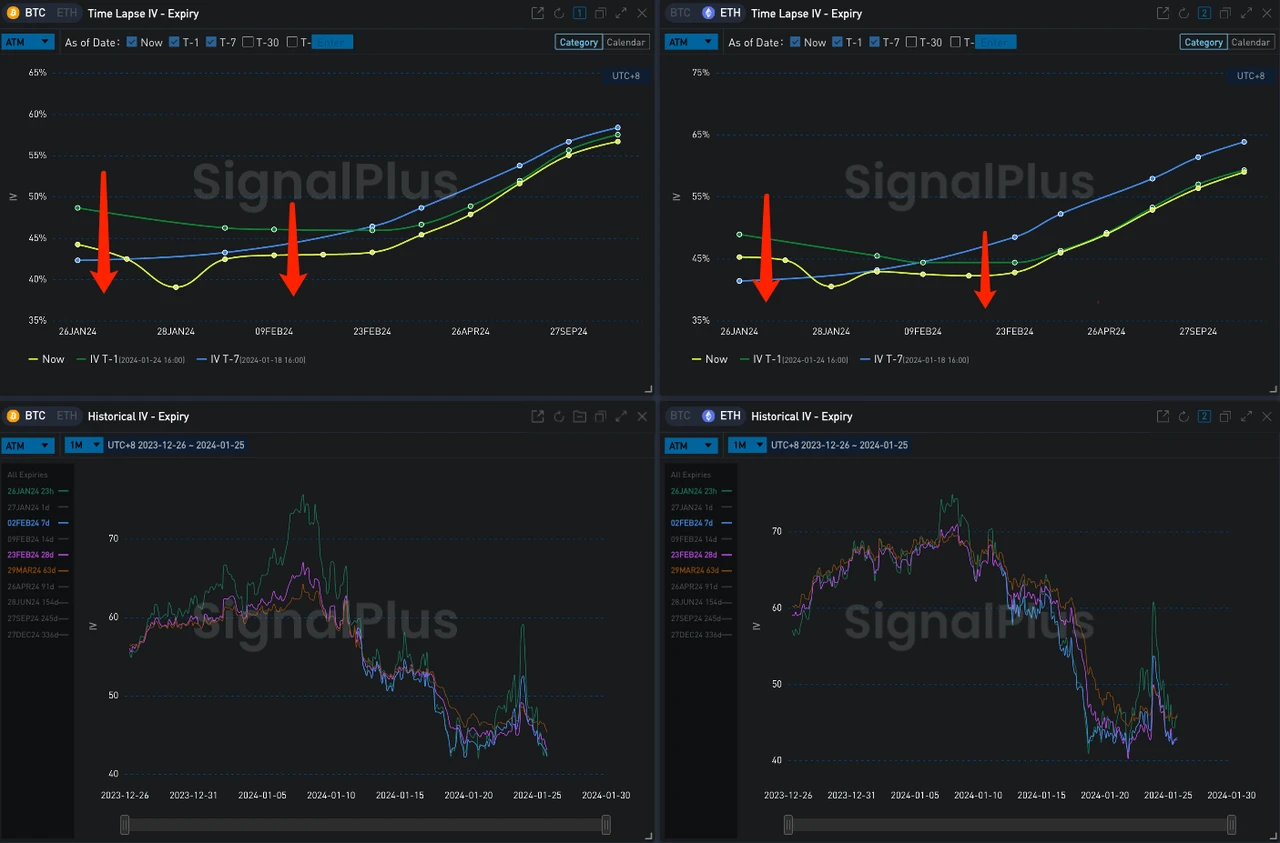
Task: Open BTC Time Lapse IV in a new window
Action: [x=537, y=13]
